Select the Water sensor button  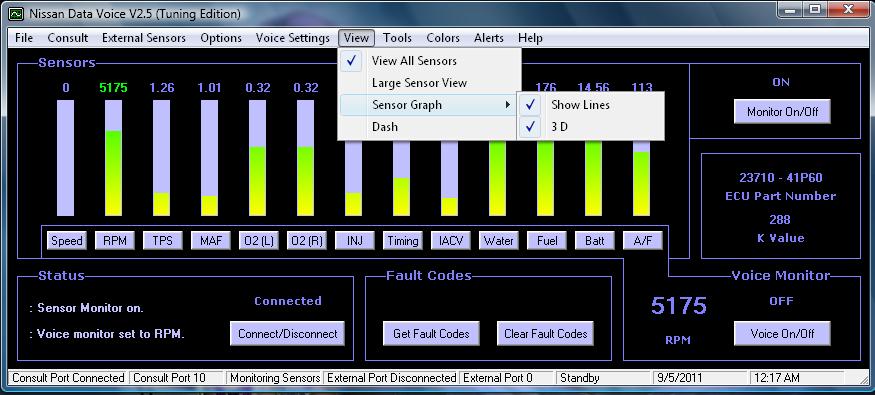[498, 241]
